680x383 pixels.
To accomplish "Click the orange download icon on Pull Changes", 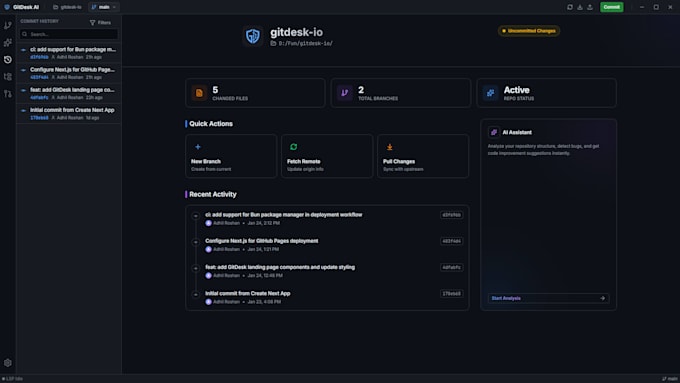I will tap(389, 147).
